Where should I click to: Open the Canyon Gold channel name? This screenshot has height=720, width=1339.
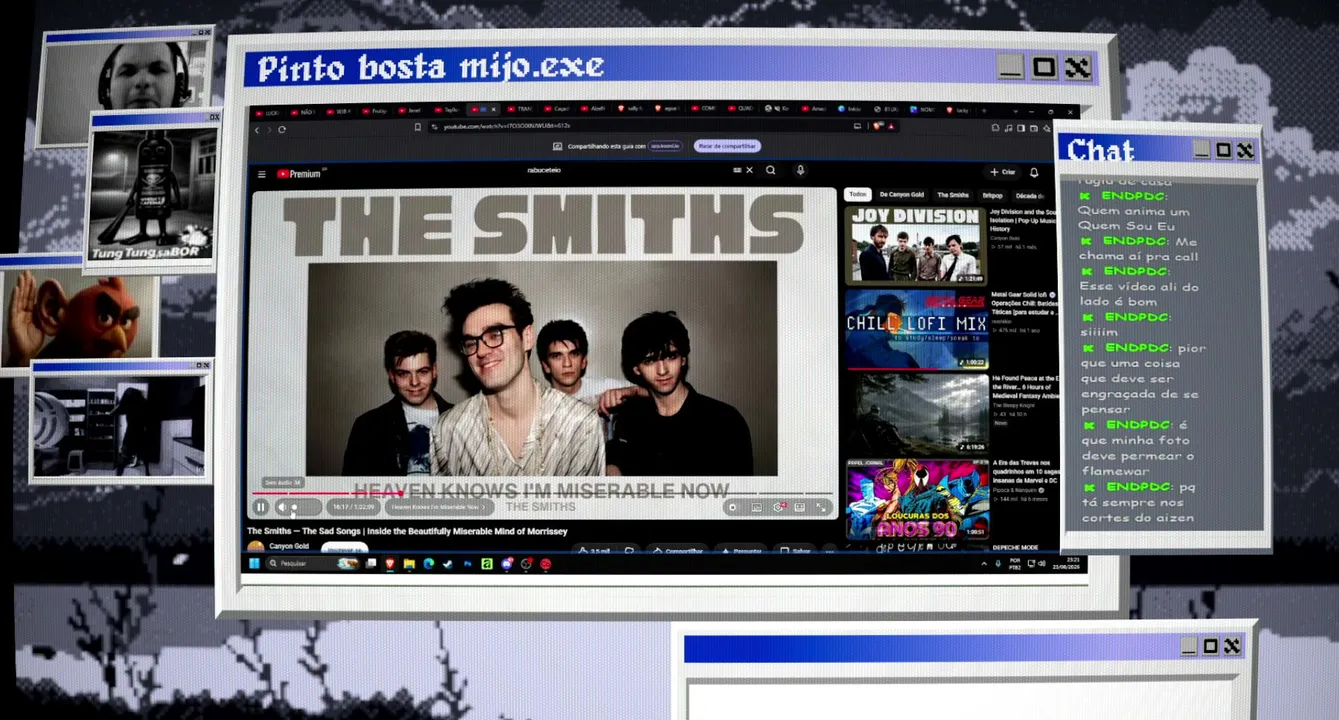click(289, 546)
